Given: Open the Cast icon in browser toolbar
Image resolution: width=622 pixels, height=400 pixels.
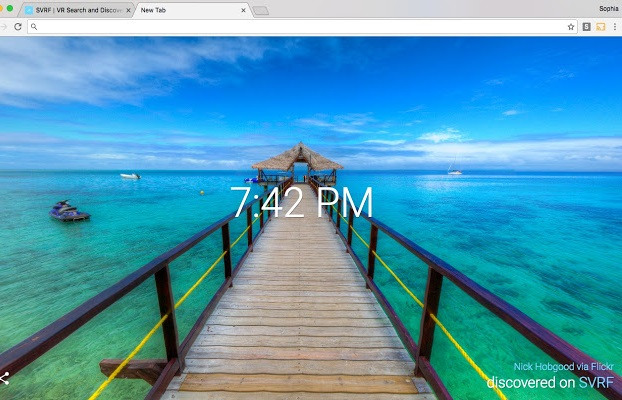Looking at the screenshot, I should click(601, 27).
